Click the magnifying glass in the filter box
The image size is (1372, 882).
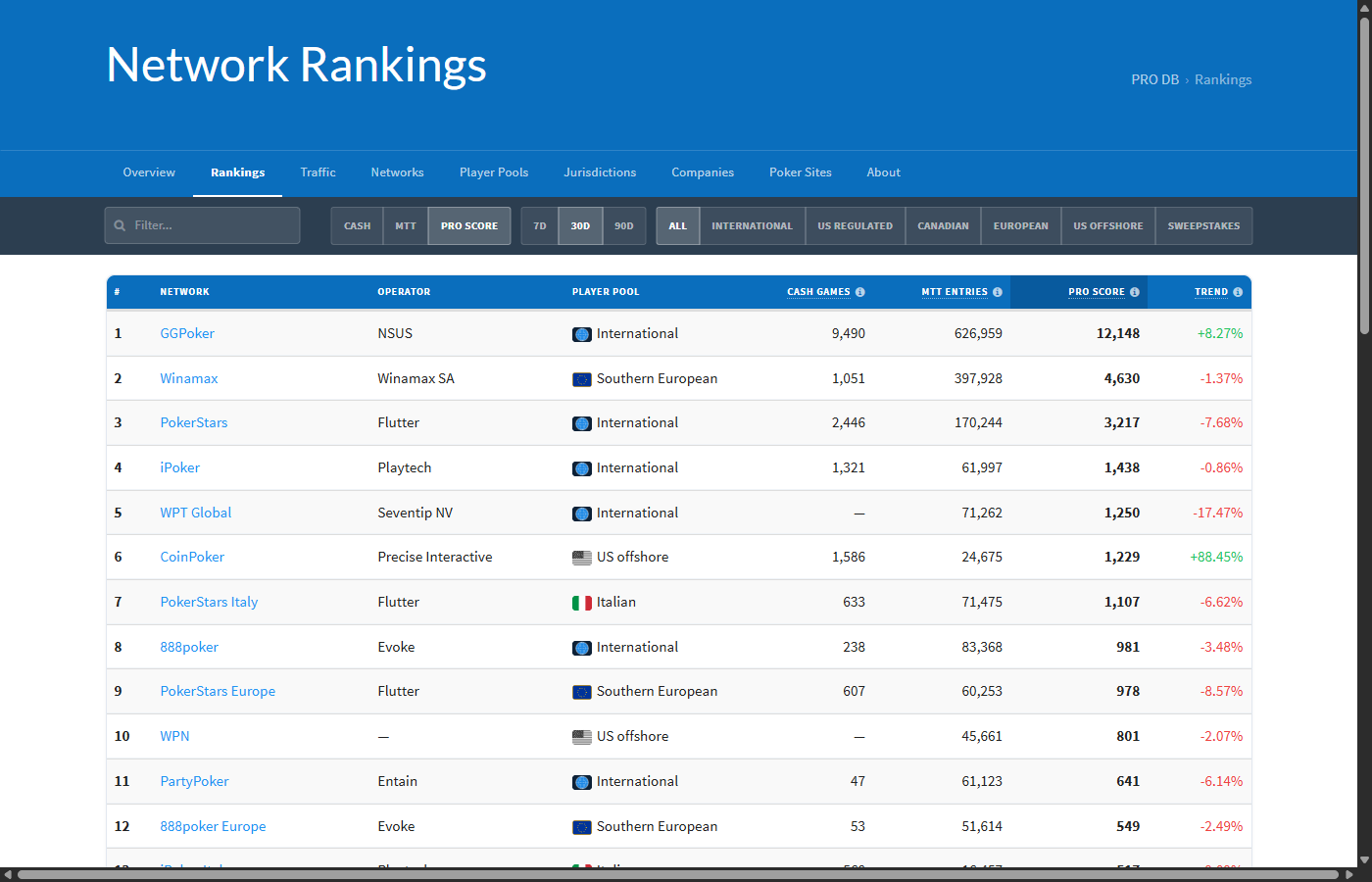coord(119,225)
